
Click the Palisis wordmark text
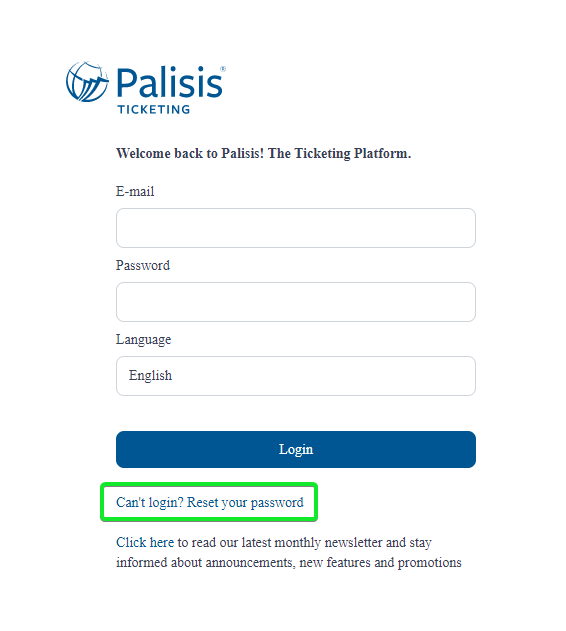coord(169,83)
